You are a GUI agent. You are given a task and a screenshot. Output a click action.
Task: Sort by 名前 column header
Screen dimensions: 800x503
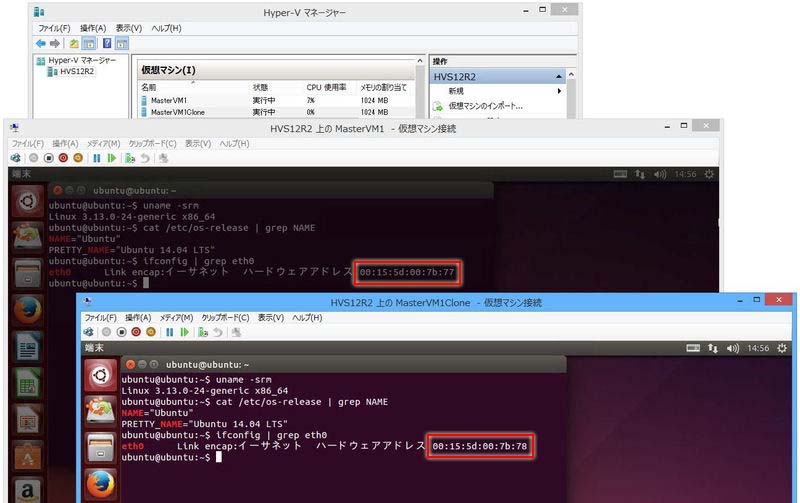(x=149, y=87)
